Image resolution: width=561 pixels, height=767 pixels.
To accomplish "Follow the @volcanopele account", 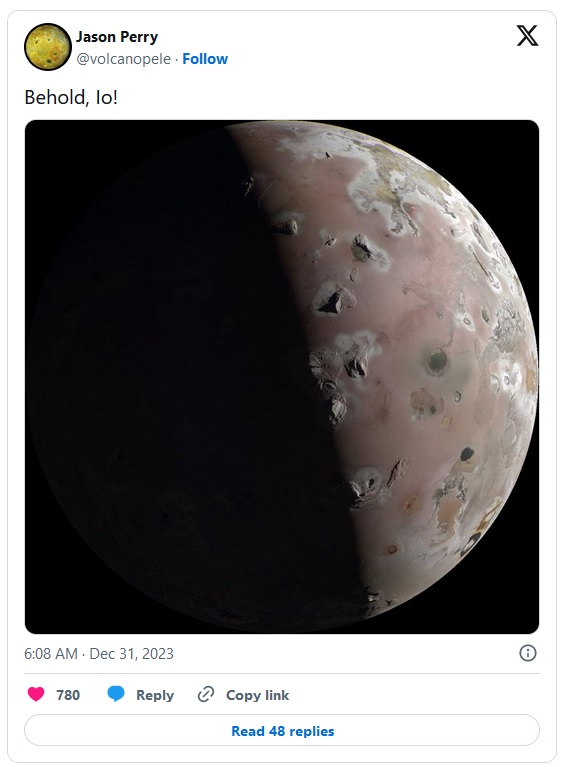I will pos(205,59).
